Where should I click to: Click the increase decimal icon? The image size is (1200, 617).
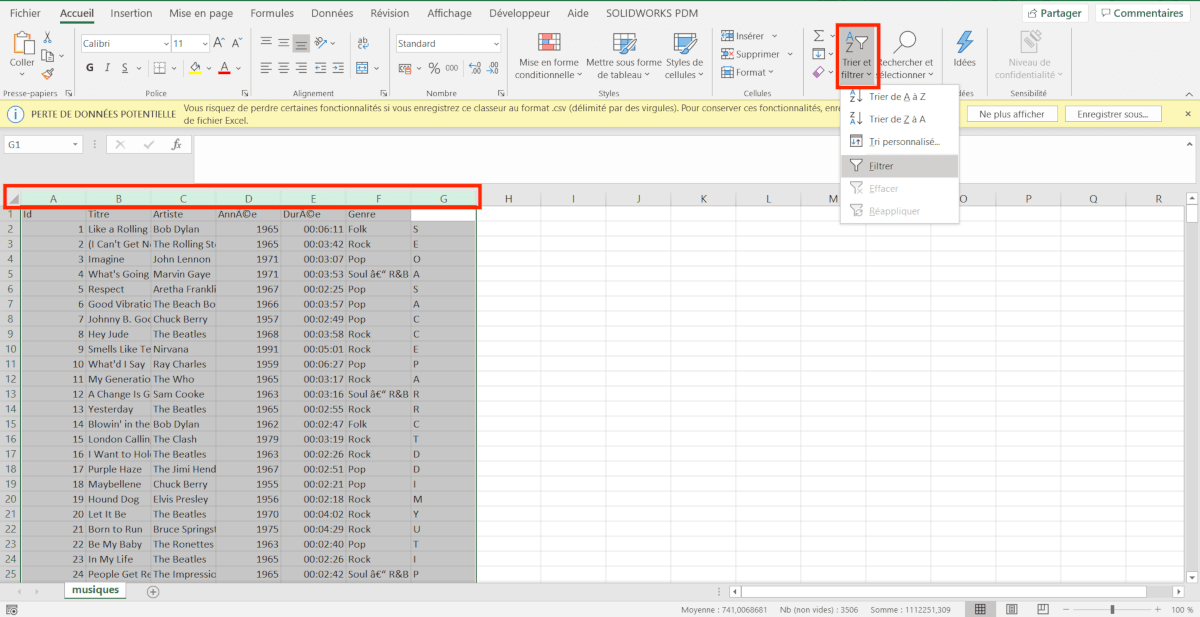[x=475, y=68]
